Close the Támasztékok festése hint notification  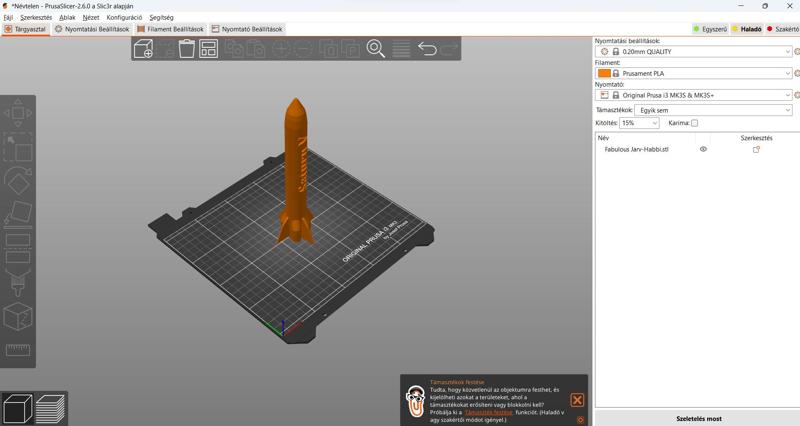tap(577, 400)
